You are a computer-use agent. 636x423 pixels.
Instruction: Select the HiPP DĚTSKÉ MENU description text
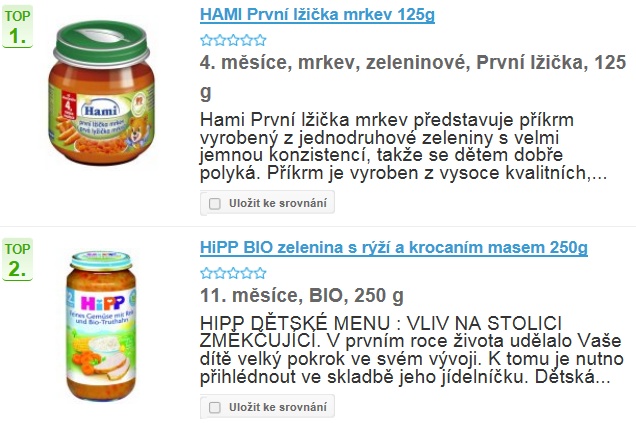coord(412,350)
